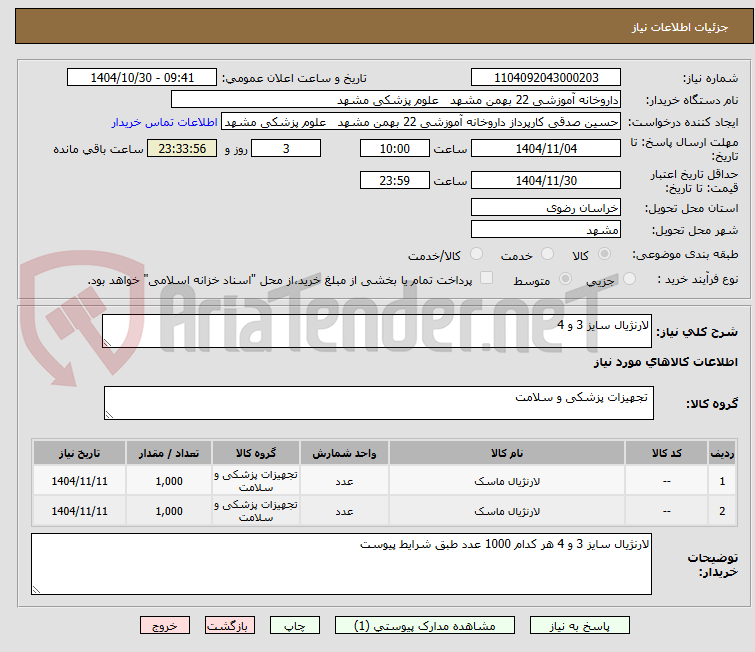The image size is (755, 652).
Task: Click the پاسخ به نیاز button
Action: pos(579,626)
